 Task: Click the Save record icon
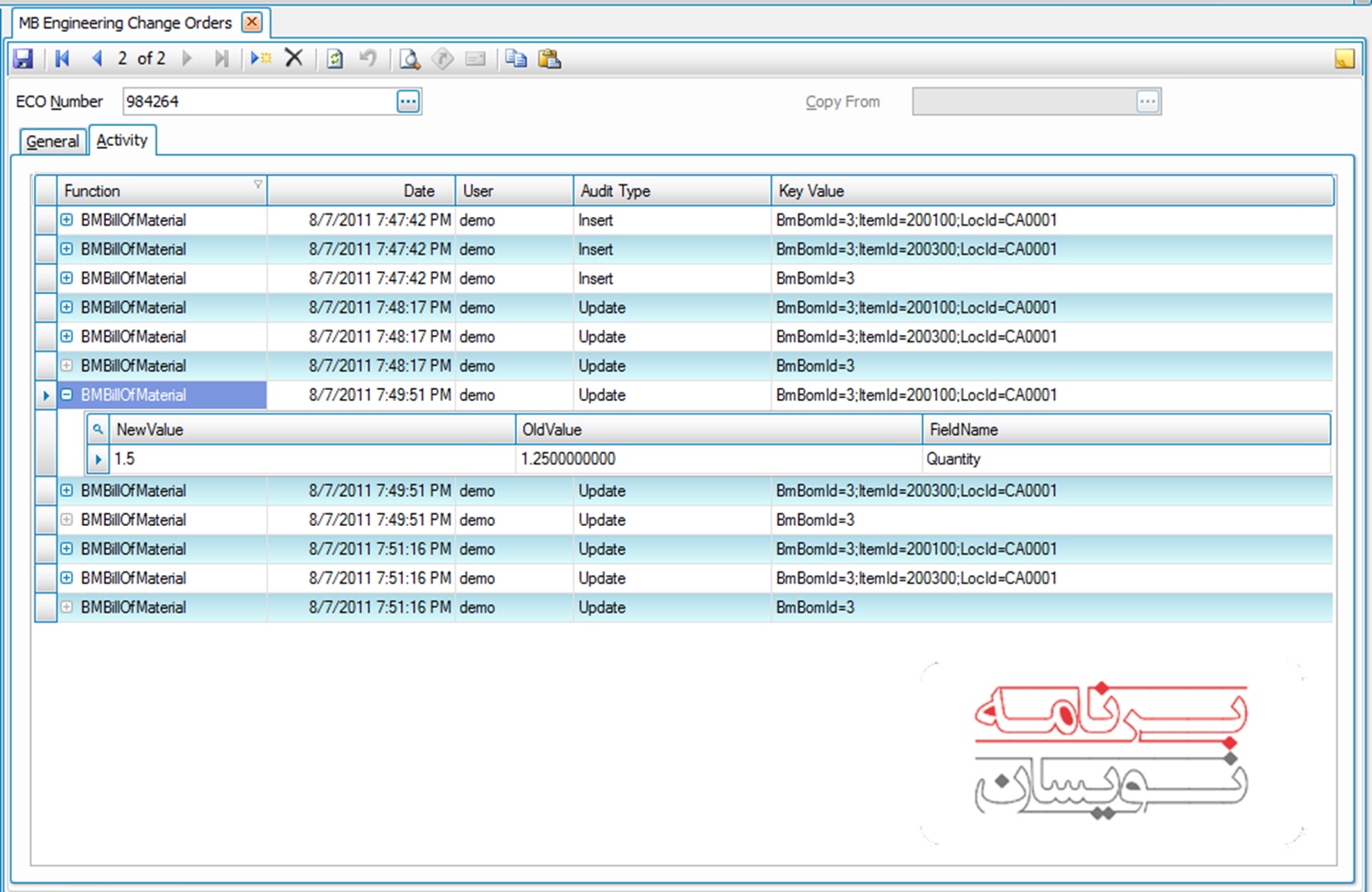point(23,59)
